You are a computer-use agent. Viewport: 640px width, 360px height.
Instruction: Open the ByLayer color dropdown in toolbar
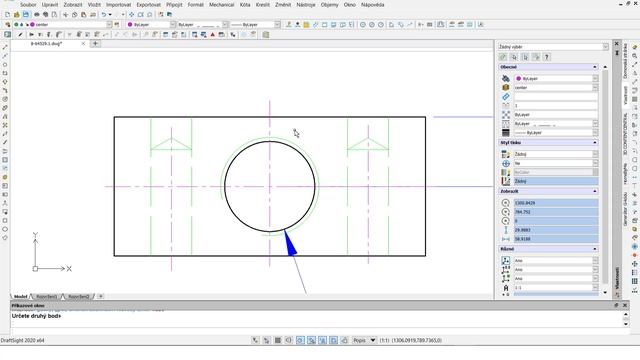point(173,25)
